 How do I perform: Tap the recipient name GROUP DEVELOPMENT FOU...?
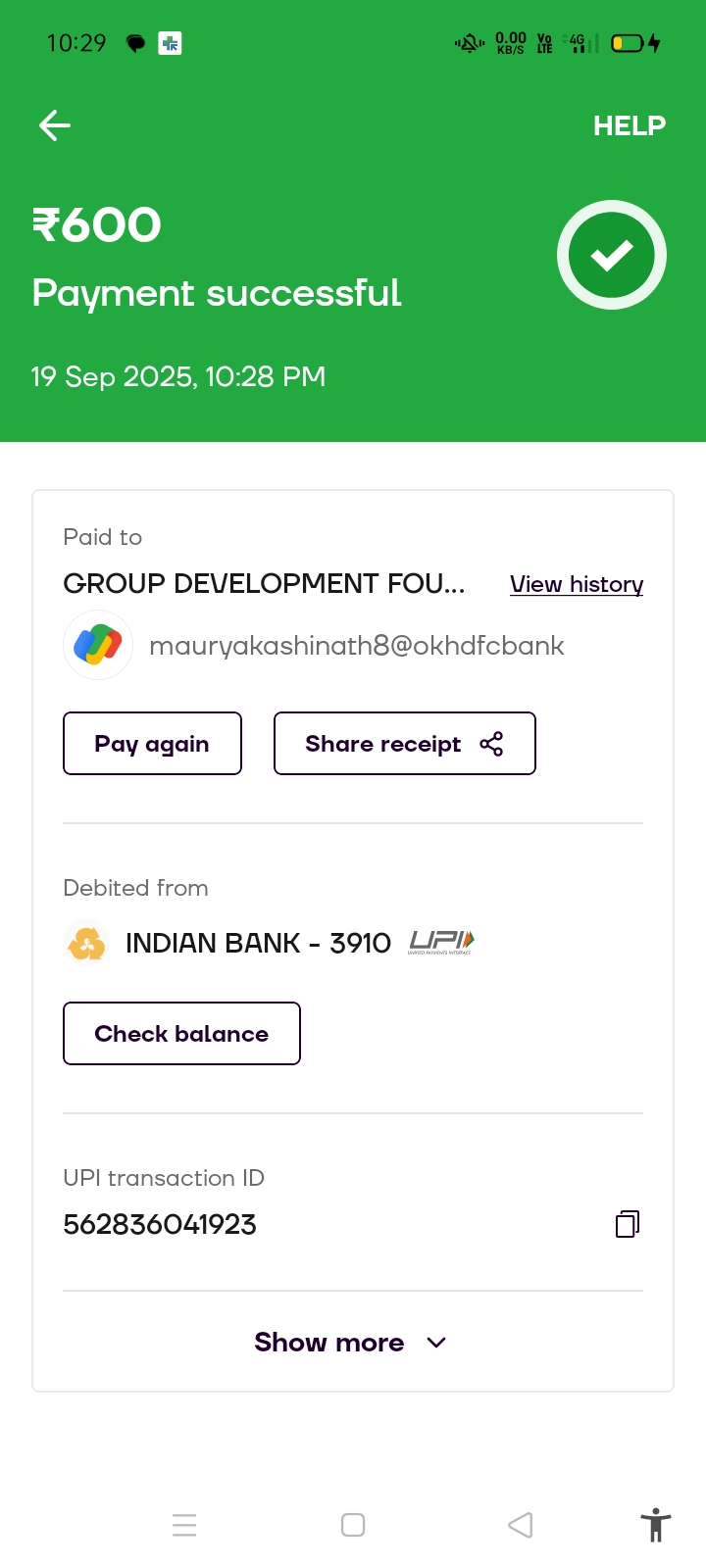(x=264, y=584)
